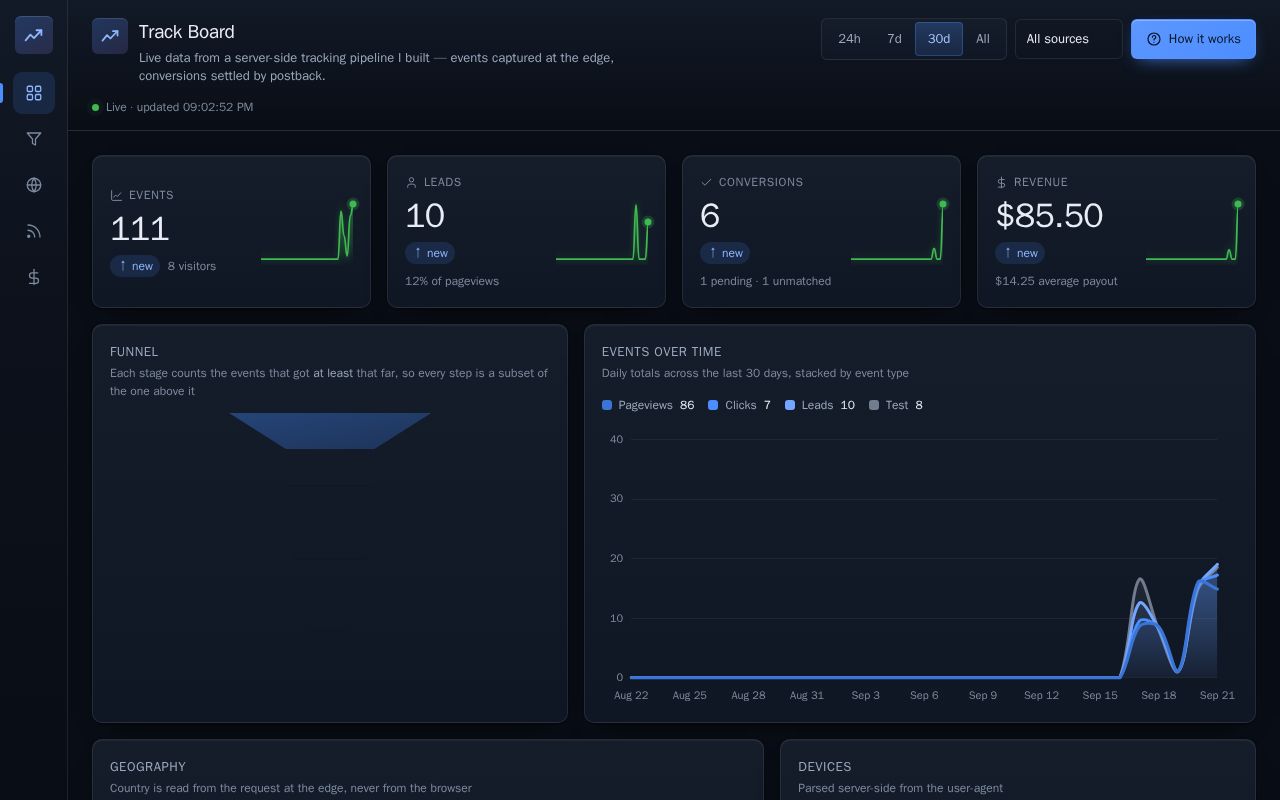Click the funnel top stage shape

330,431
